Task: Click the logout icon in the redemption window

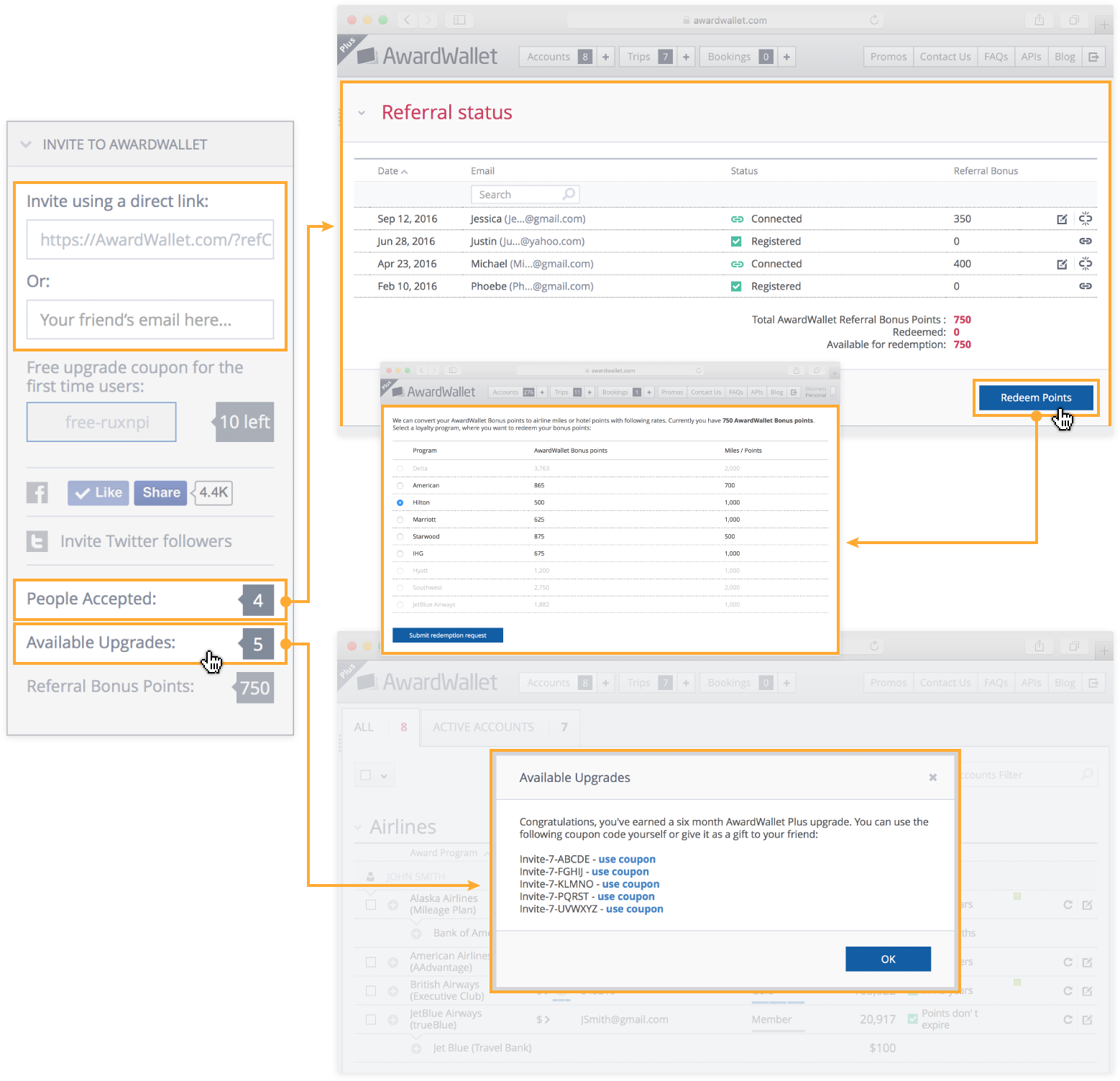Action: pos(794,392)
